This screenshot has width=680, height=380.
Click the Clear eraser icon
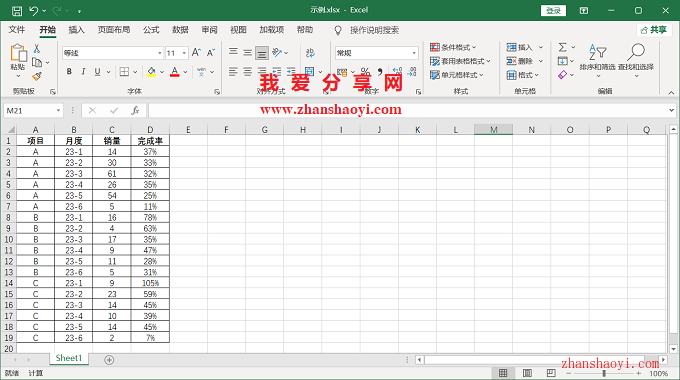tap(562, 75)
